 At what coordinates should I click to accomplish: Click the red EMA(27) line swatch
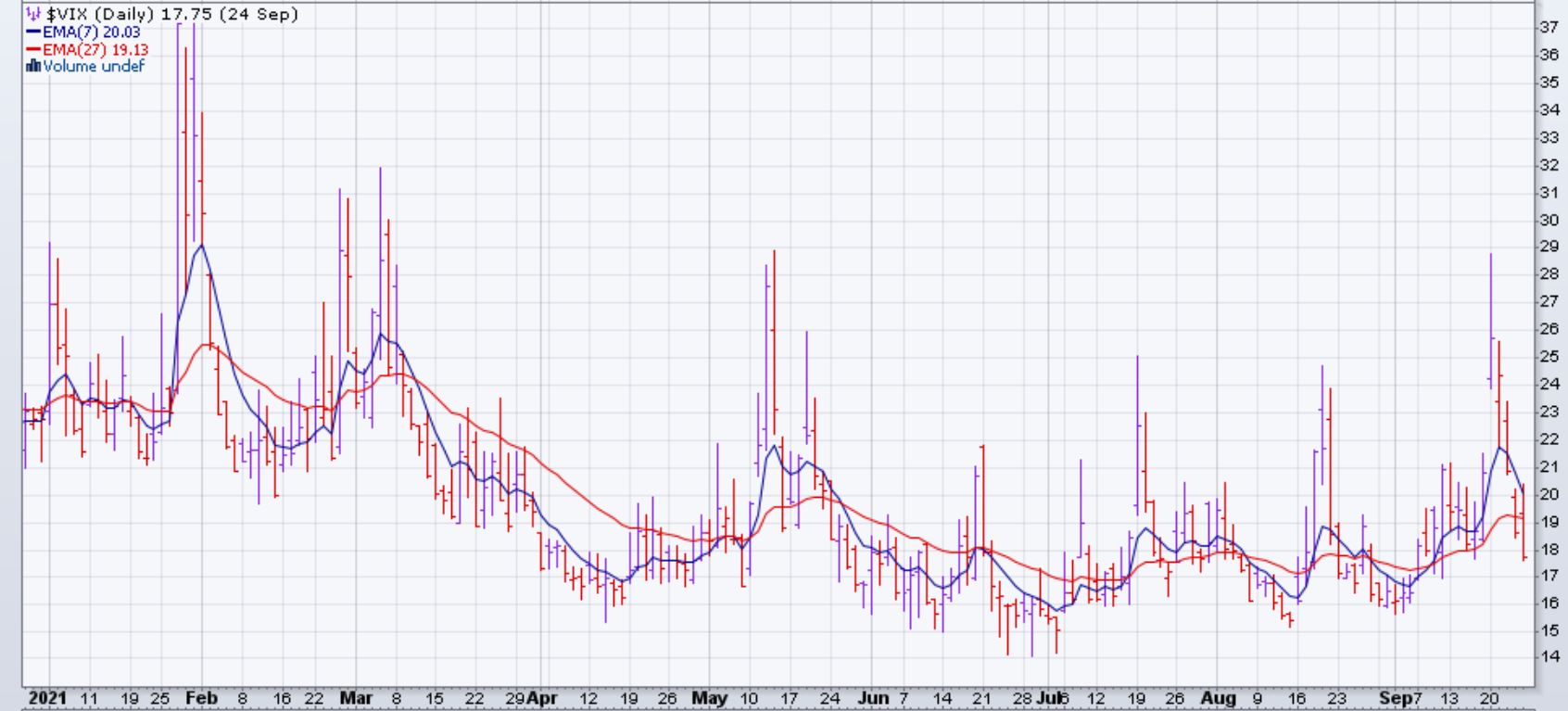[33, 49]
